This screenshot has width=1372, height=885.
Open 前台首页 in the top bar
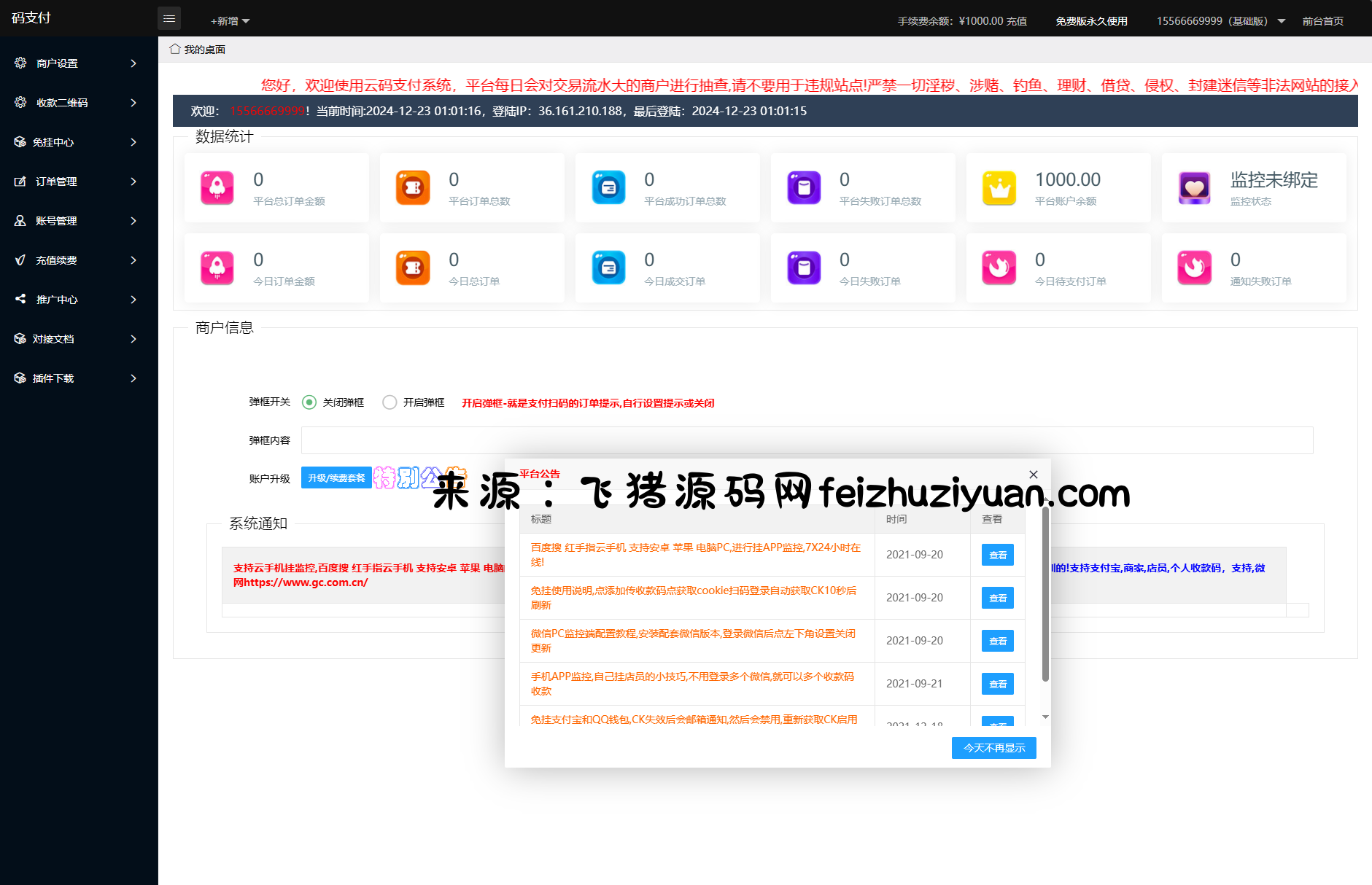1322,21
